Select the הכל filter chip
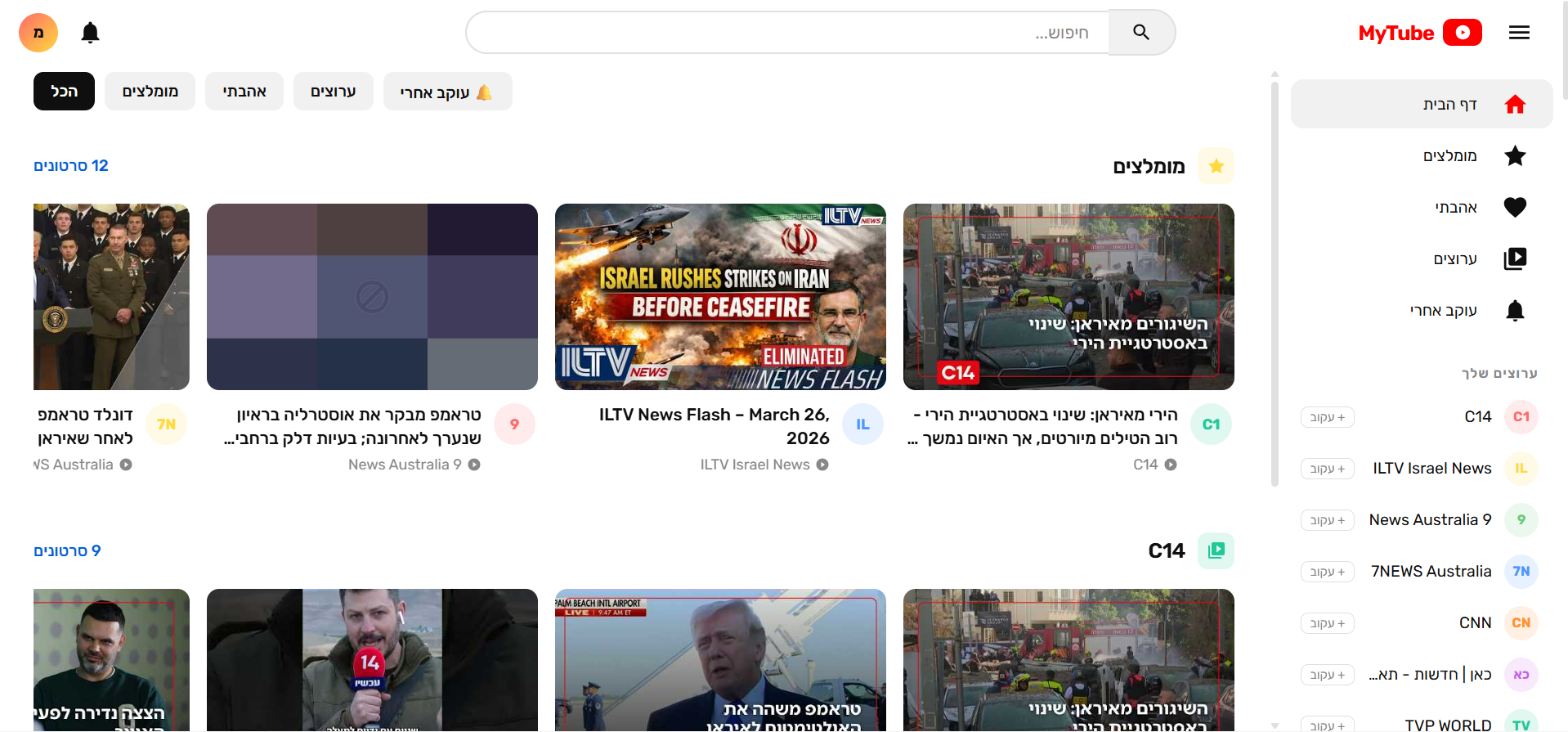1568x732 pixels. pos(64,92)
